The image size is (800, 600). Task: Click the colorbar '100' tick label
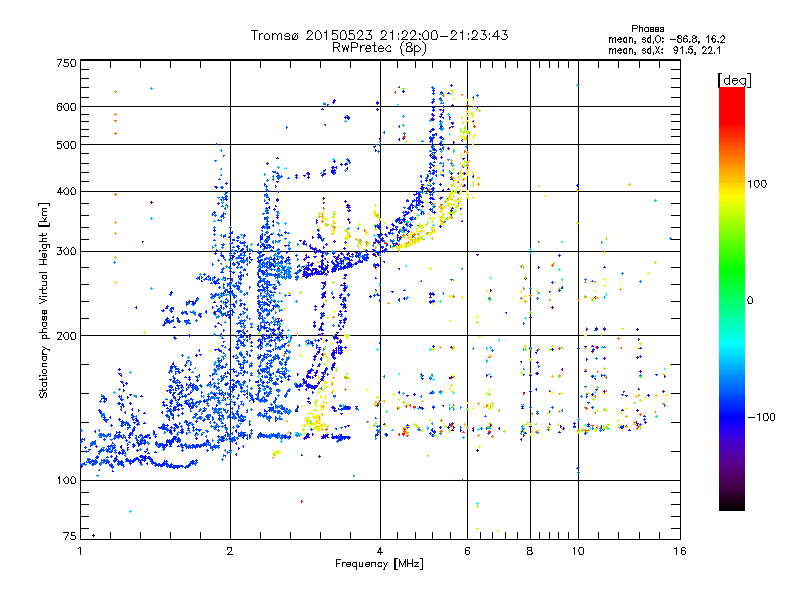coord(757,184)
